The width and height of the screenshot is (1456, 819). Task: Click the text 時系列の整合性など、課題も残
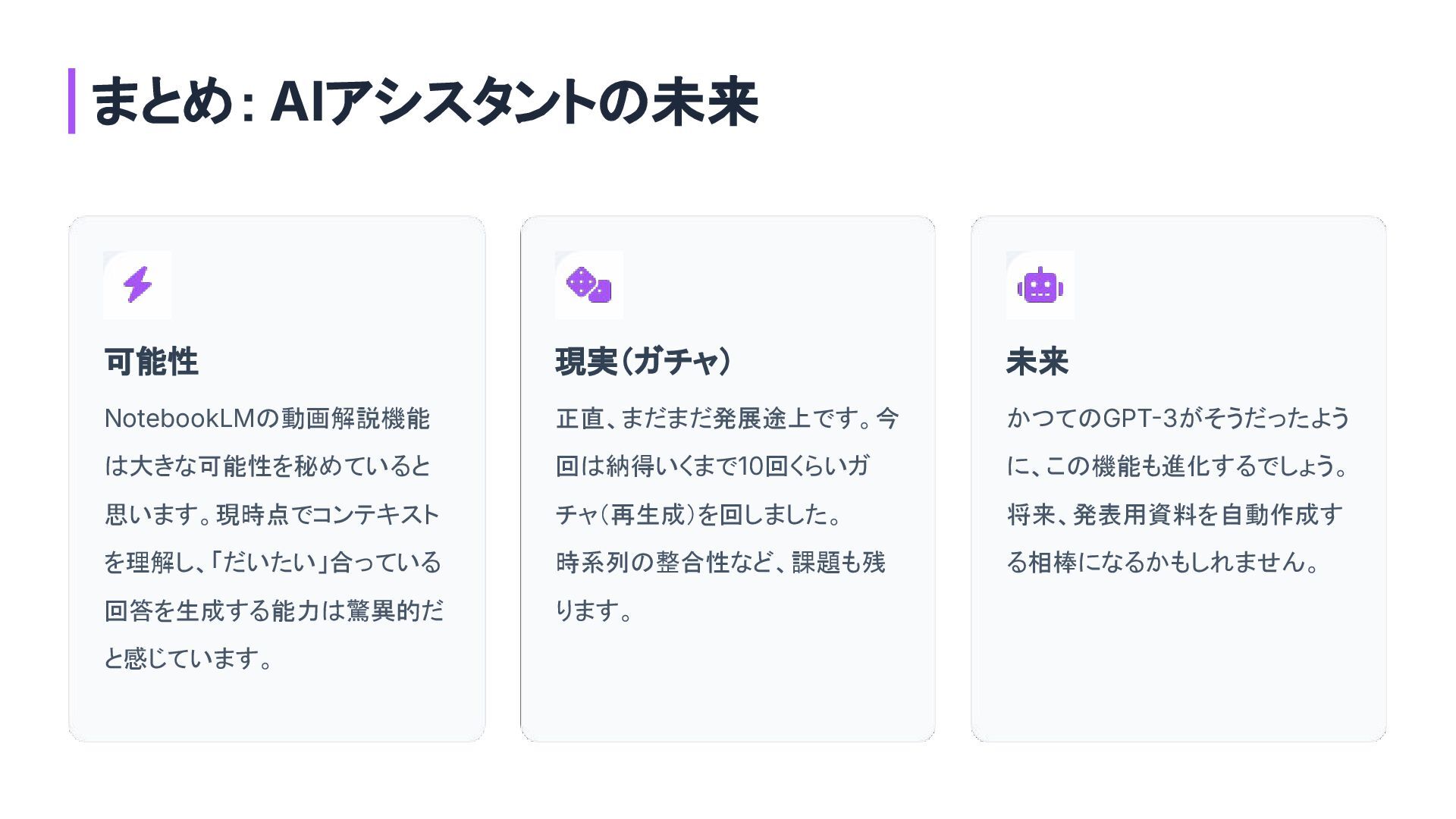point(720,563)
